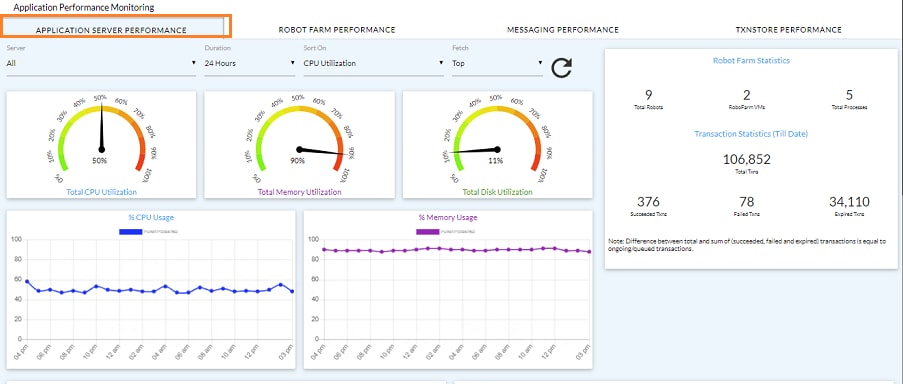Image resolution: width=903 pixels, height=384 pixels.
Task: Click the Failed Txns value 78
Action: point(746,201)
